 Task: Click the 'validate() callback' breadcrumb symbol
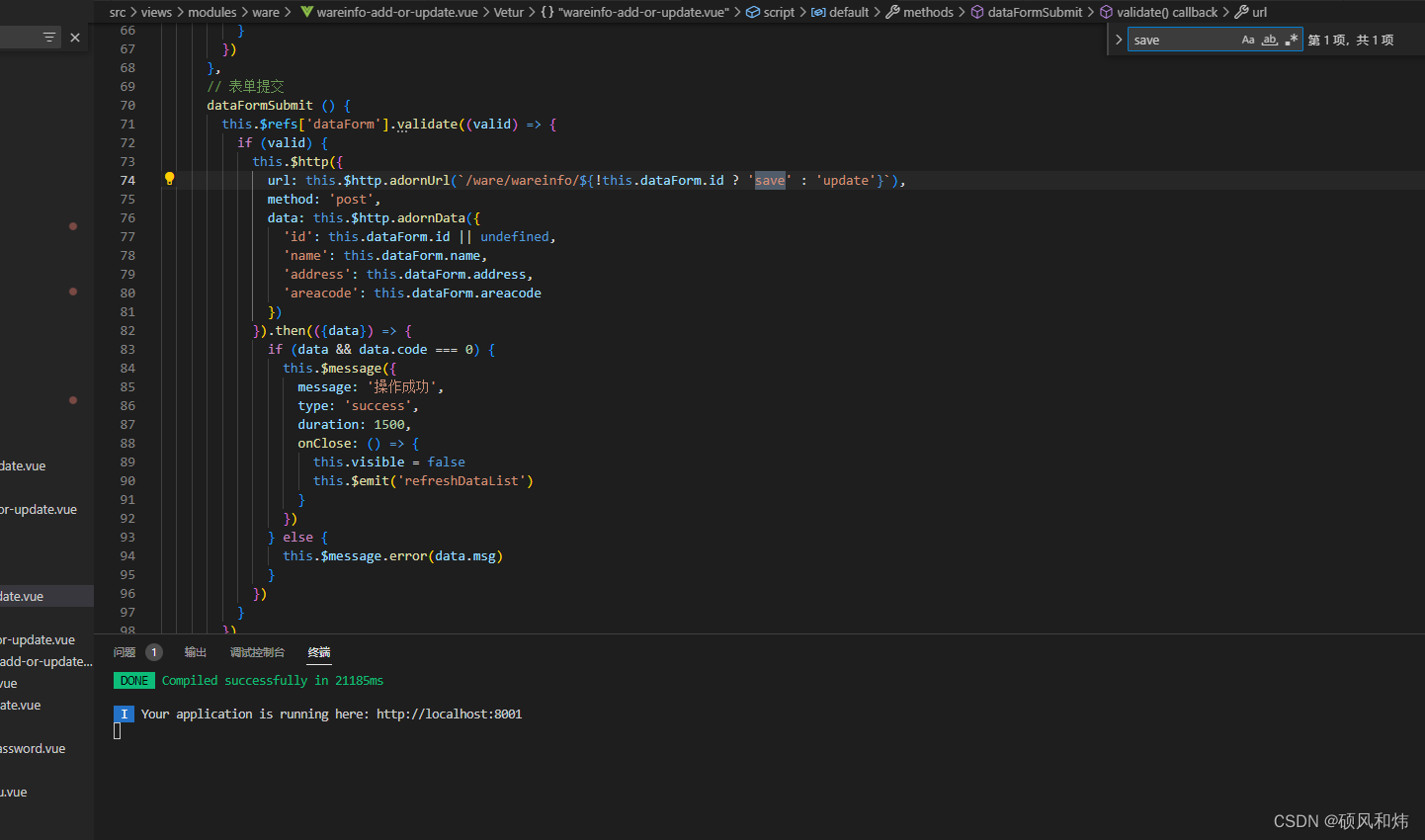[x=1158, y=12]
